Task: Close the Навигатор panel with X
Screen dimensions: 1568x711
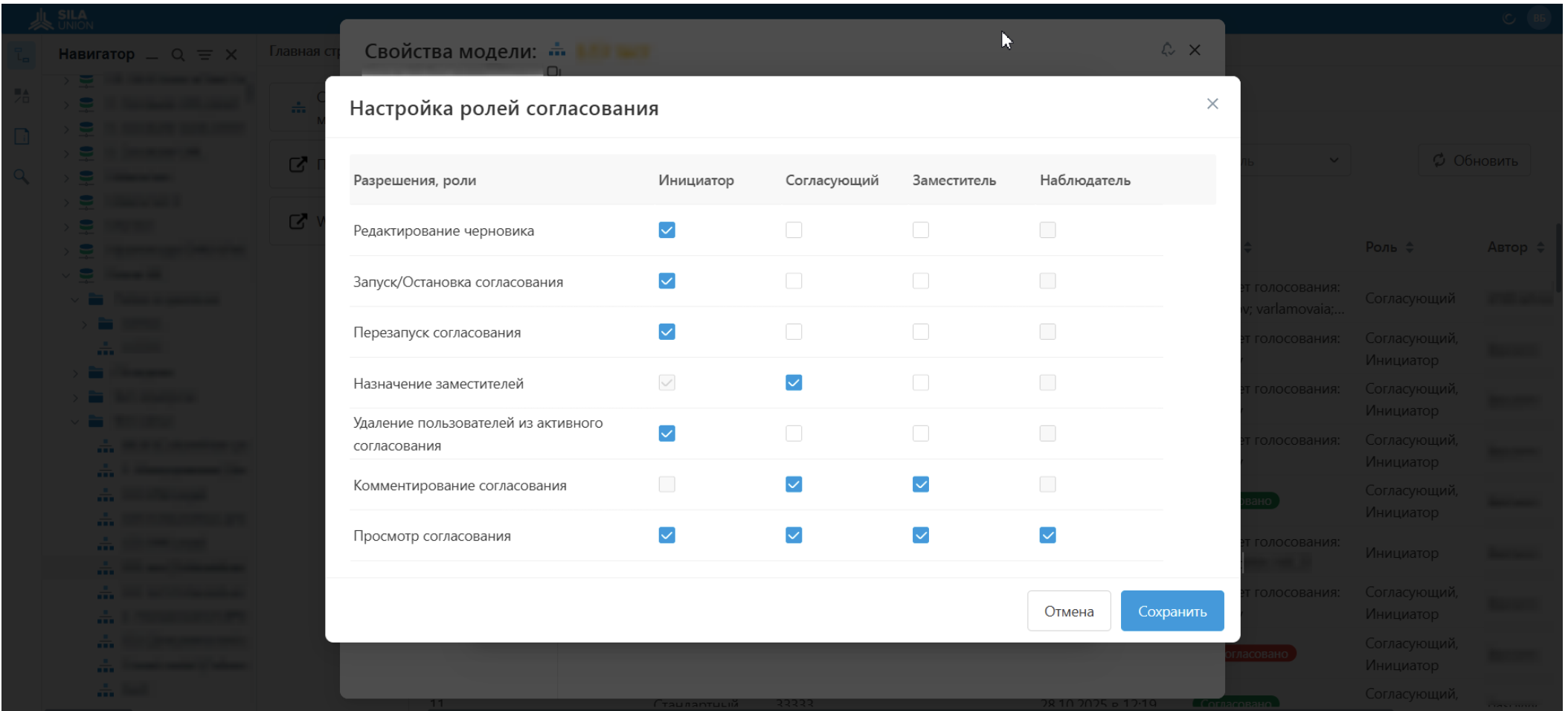Action: tap(231, 55)
